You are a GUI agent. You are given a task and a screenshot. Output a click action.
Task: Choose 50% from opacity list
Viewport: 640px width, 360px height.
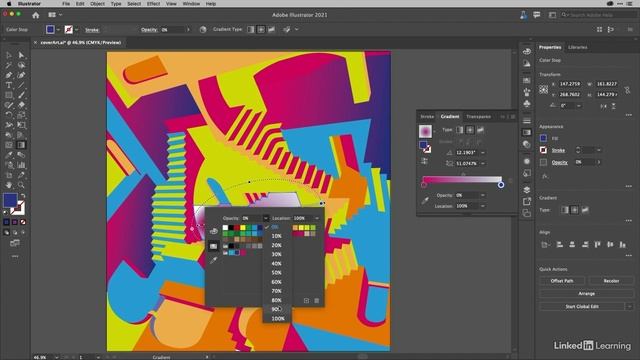click(277, 273)
